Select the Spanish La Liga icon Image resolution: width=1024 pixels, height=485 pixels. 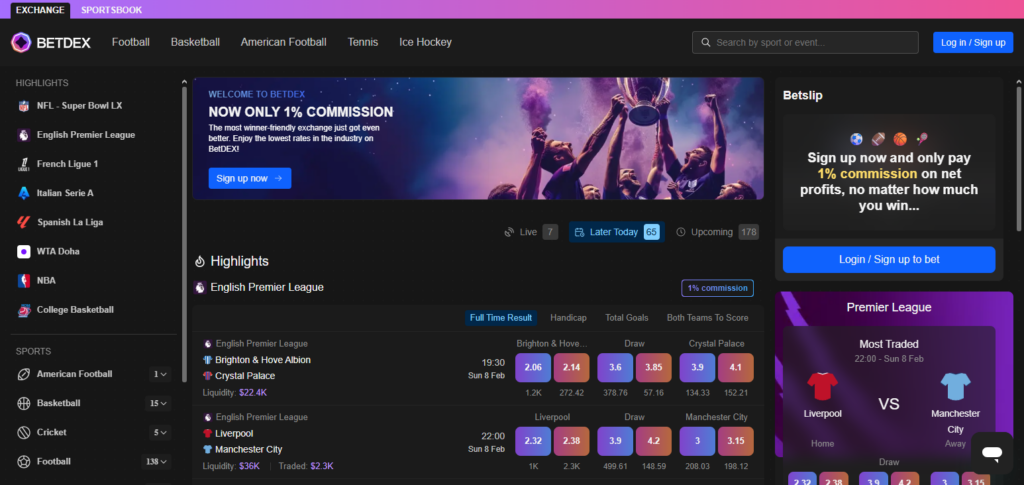24,222
